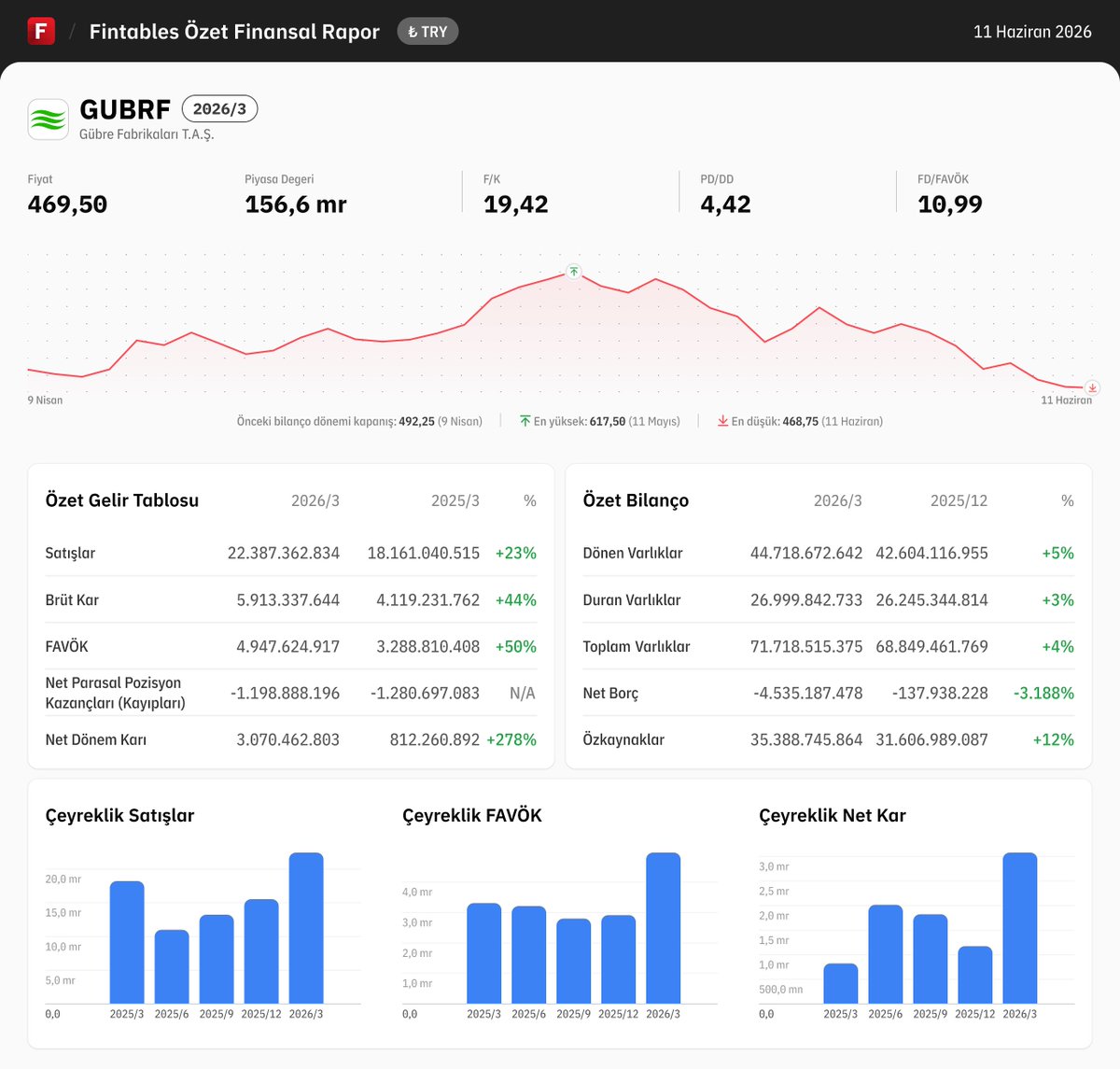The height and width of the screenshot is (1069, 1120).
Task: Click the 2025/6 bar in Çeyreklik Satışlar
Action: point(172,966)
